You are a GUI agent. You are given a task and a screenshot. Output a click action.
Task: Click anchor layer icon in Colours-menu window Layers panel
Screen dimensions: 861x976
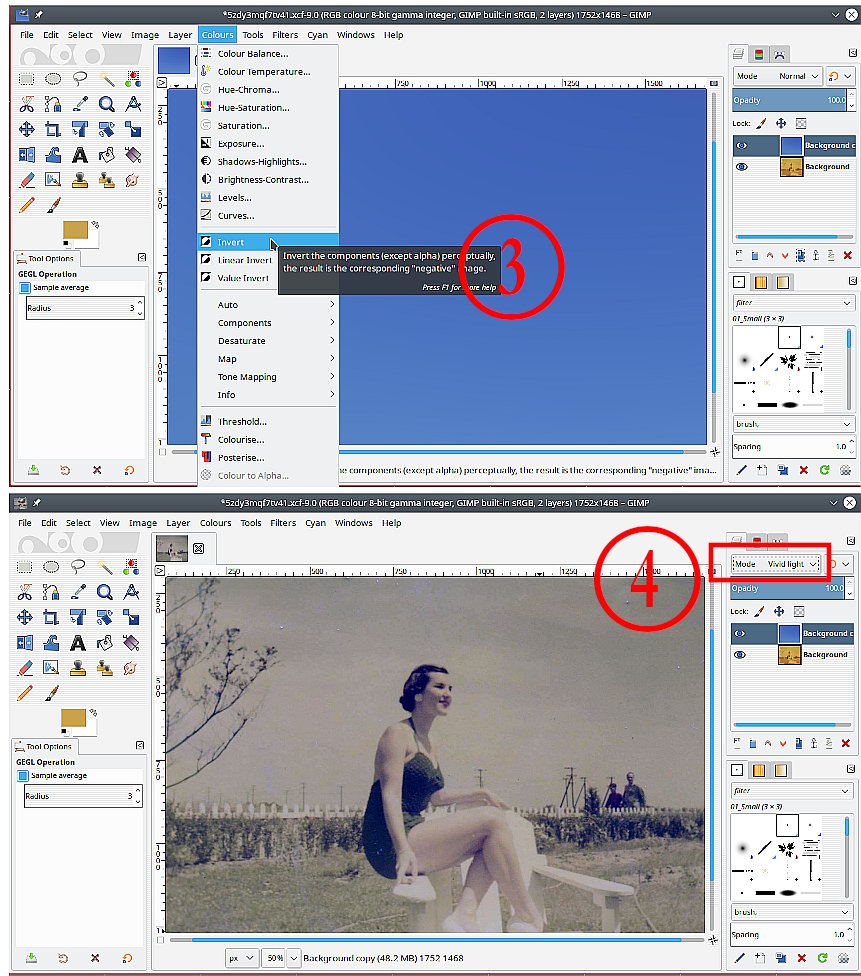[x=816, y=255]
